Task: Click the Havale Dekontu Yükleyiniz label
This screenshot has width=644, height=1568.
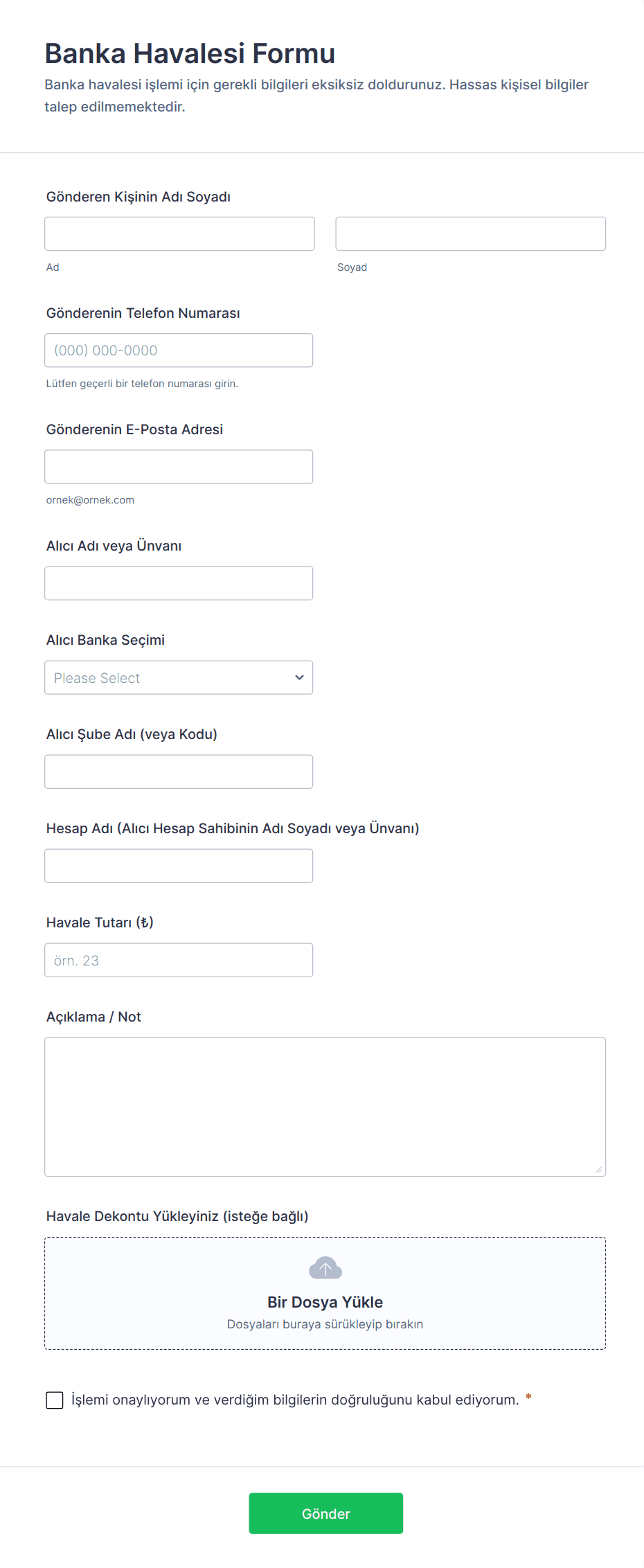Action: click(x=177, y=1216)
